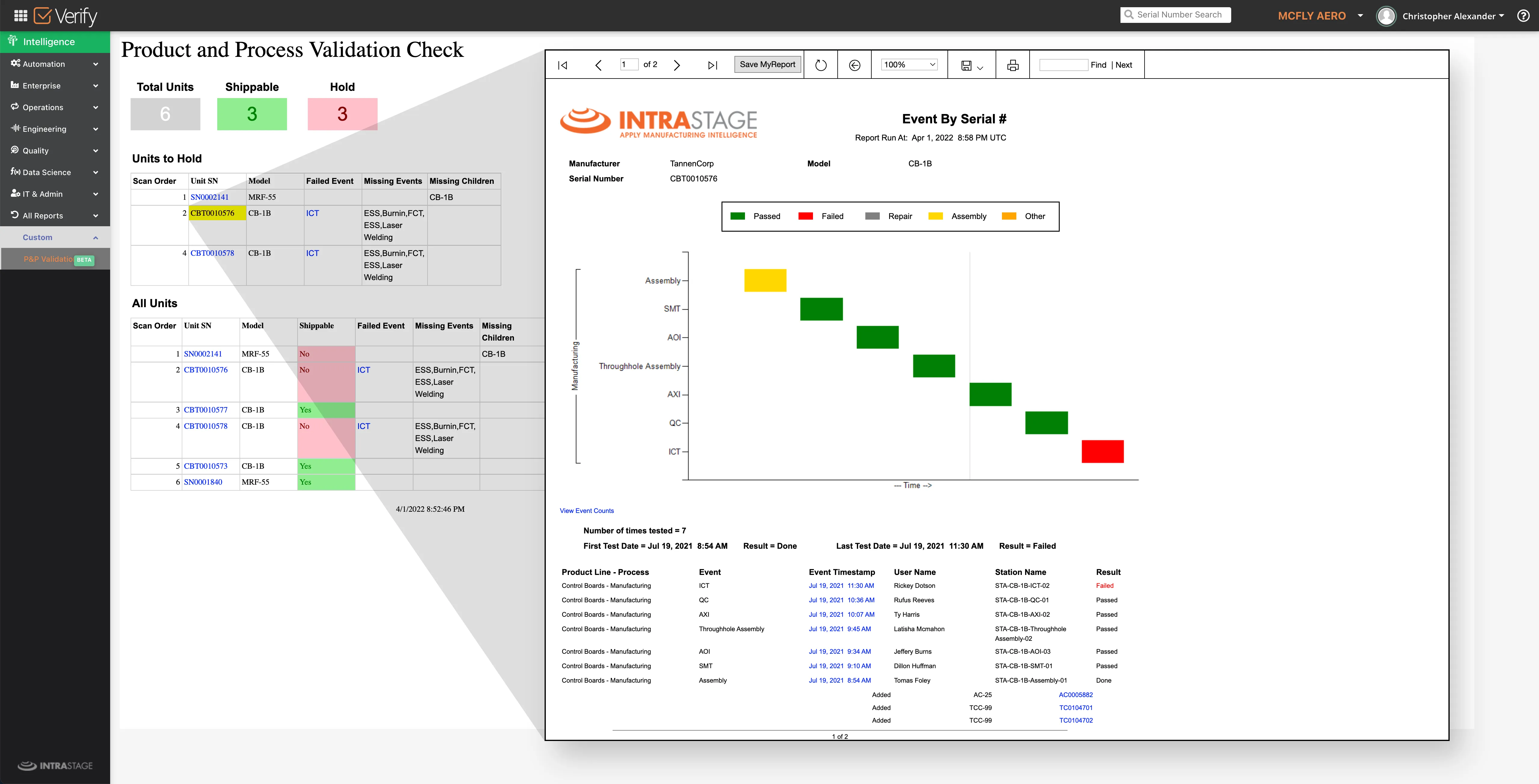Click the green Shippable count tile
Image resolution: width=1539 pixels, height=784 pixels.
252,114
